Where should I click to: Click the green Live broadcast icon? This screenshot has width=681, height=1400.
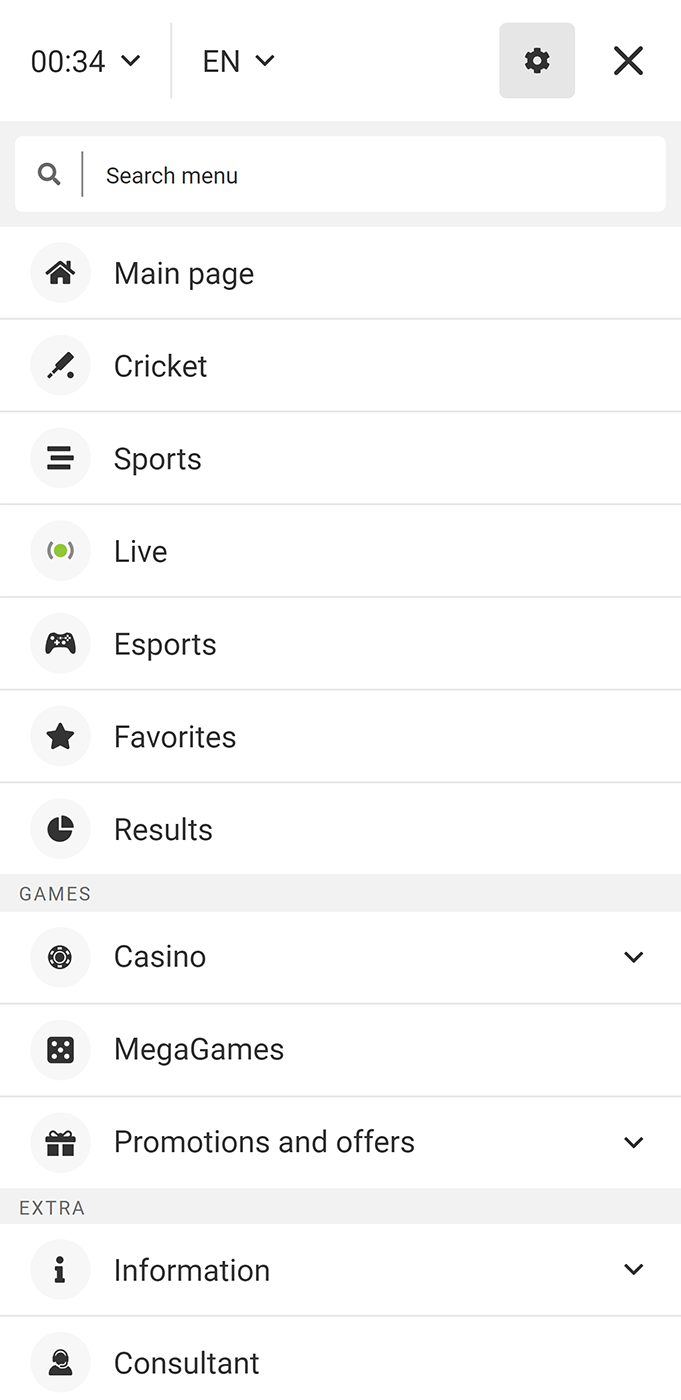click(x=60, y=551)
